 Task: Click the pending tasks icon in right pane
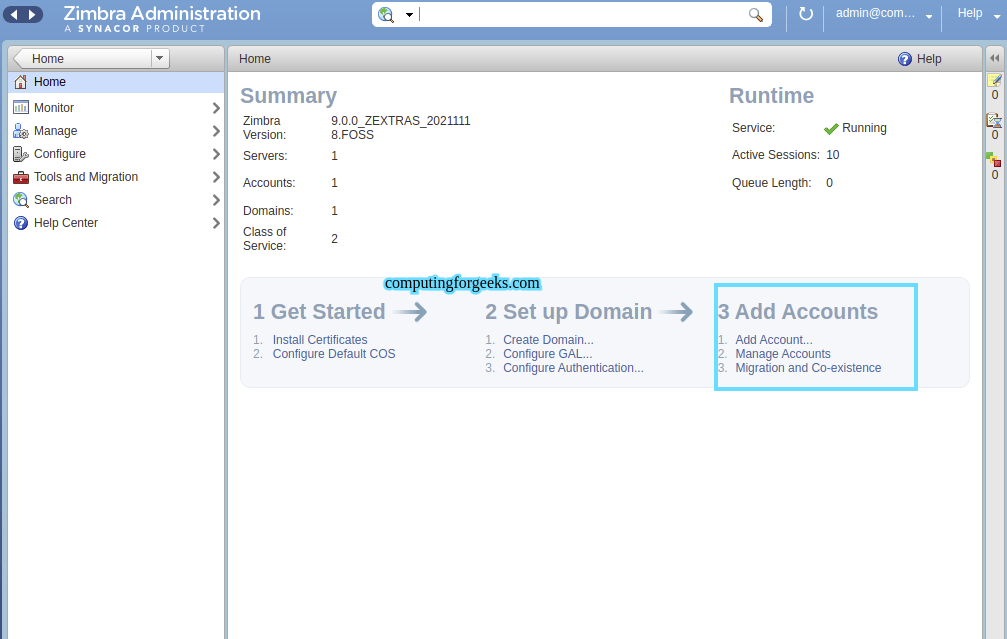tap(994, 120)
